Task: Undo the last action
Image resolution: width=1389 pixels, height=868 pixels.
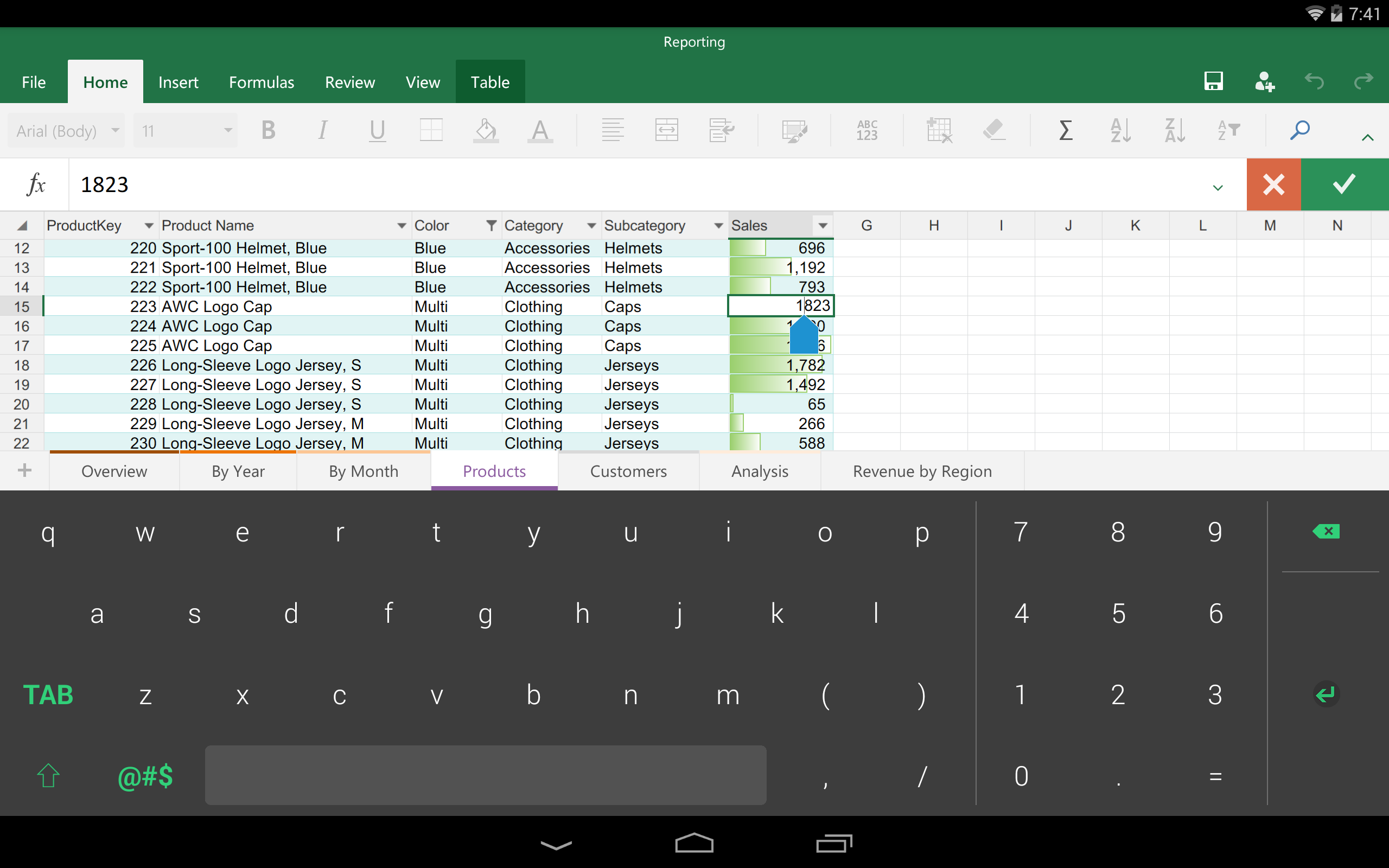Action: tap(1314, 81)
